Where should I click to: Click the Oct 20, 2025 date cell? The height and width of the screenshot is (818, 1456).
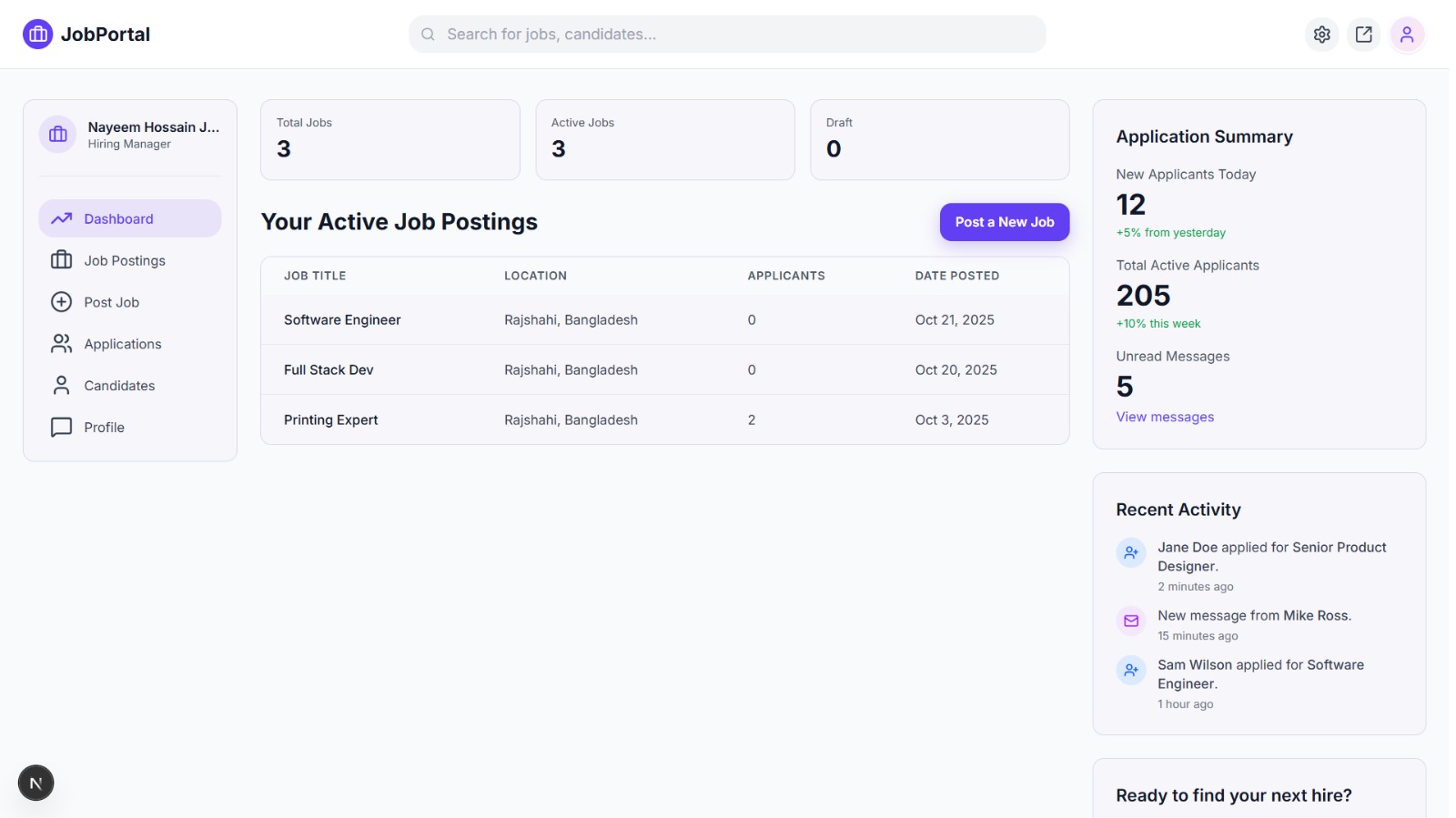(x=956, y=369)
